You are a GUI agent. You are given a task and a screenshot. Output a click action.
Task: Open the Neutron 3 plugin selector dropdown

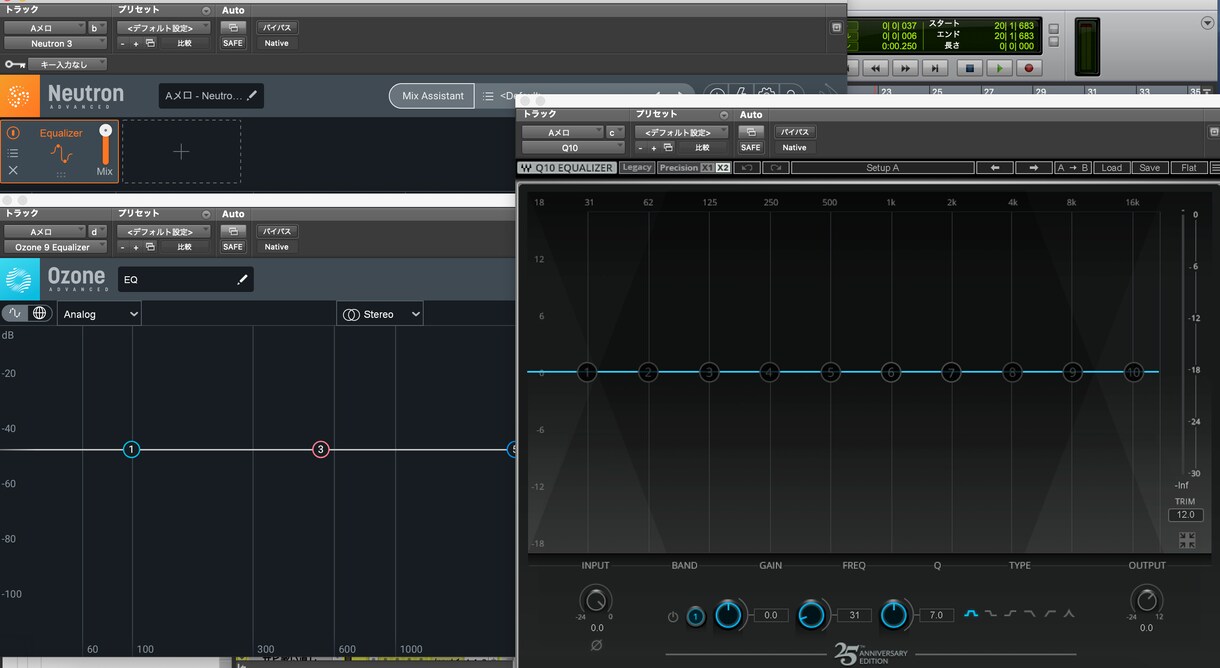click(55, 43)
